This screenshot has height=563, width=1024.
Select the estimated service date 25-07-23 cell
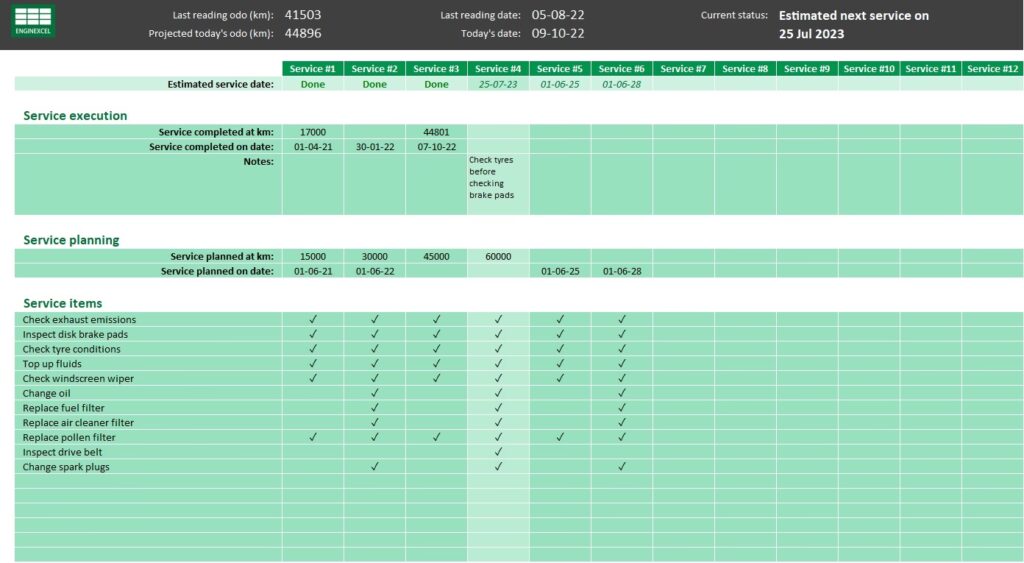498,85
